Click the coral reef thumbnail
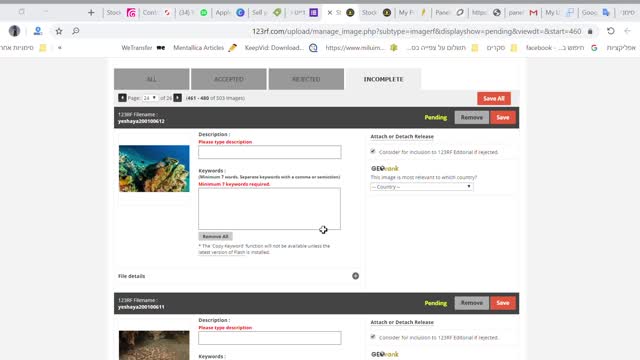The width and height of the screenshot is (640, 360). pos(154,169)
